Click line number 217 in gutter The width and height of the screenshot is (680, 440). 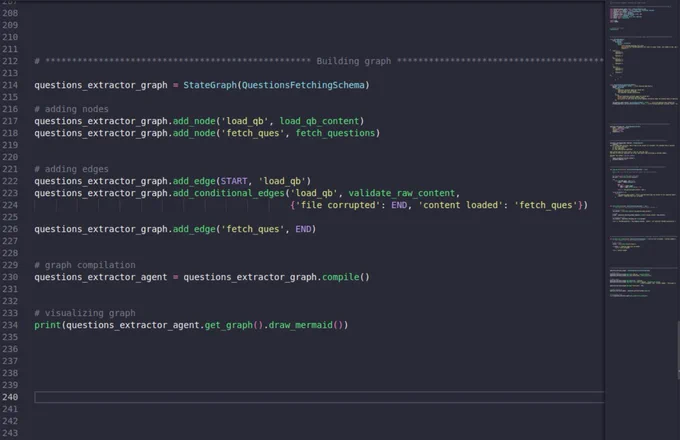coord(10,121)
